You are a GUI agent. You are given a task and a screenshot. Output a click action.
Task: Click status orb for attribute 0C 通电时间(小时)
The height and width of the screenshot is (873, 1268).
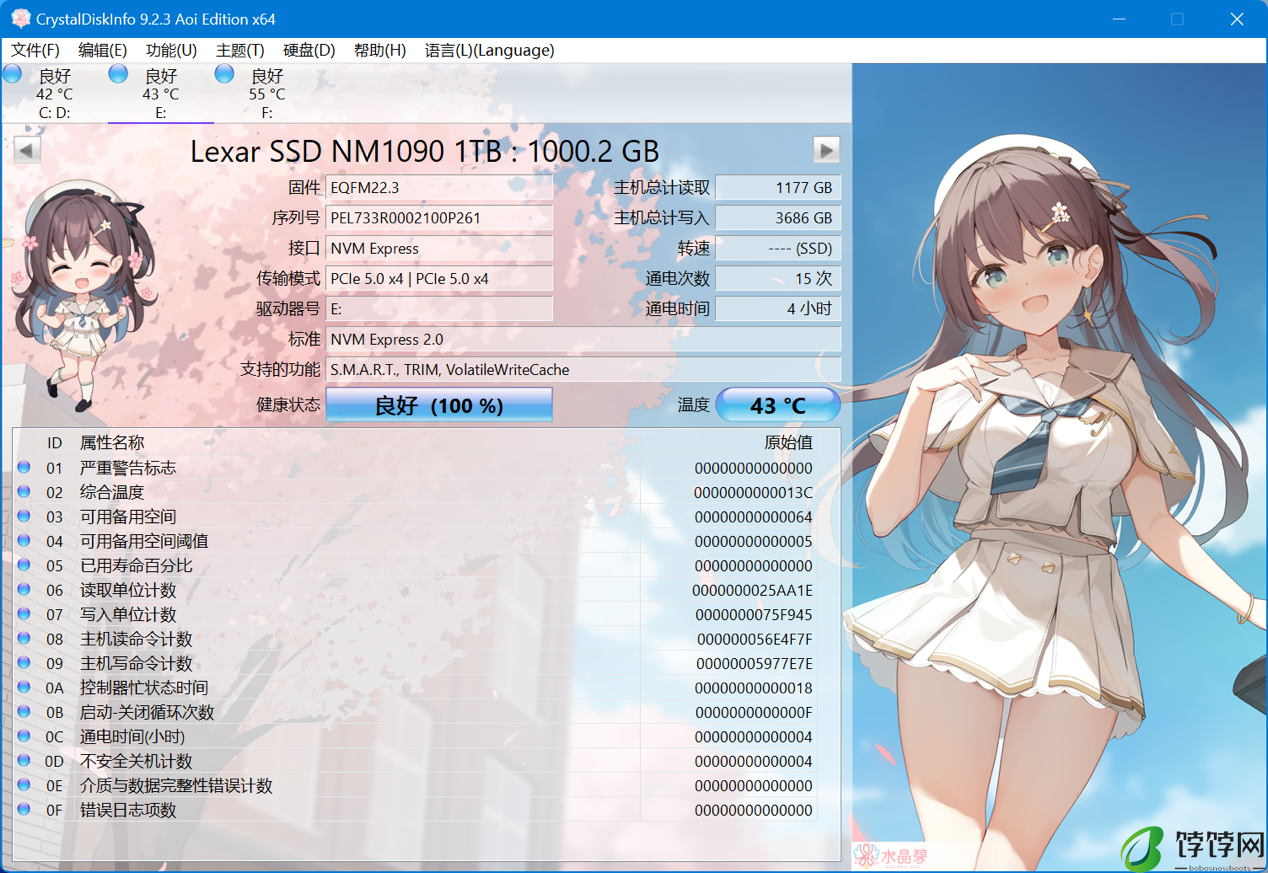[x=24, y=736]
